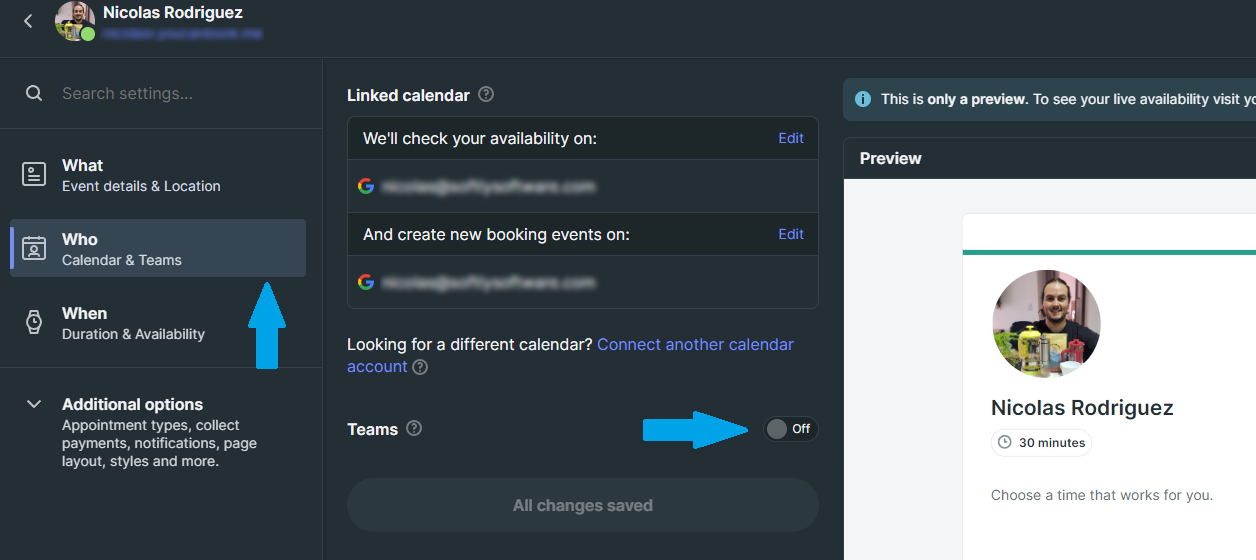Edit the availability check calendar
1256x560 pixels.
click(x=791, y=138)
